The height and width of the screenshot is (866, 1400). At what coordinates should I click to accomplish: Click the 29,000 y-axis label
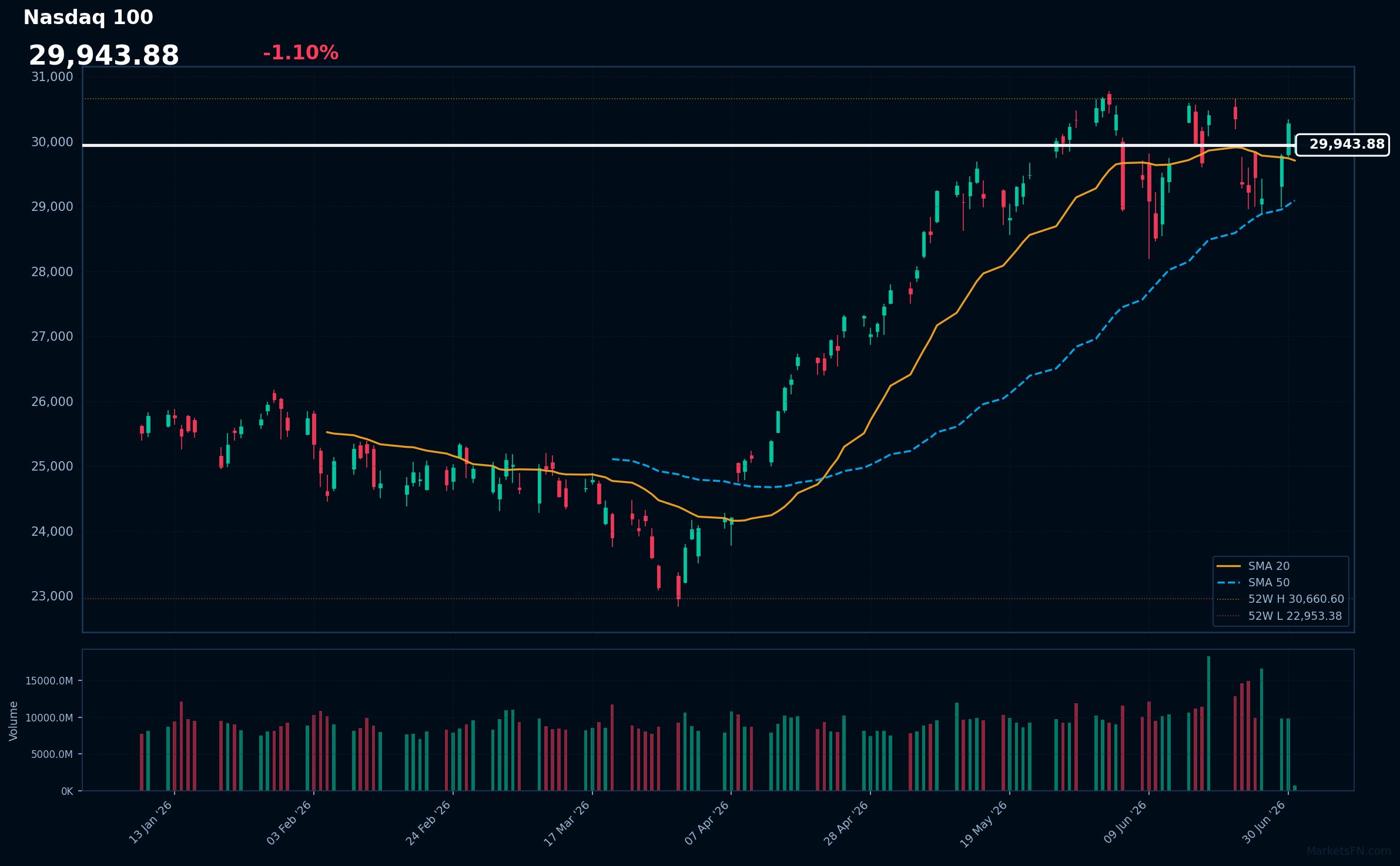point(52,207)
